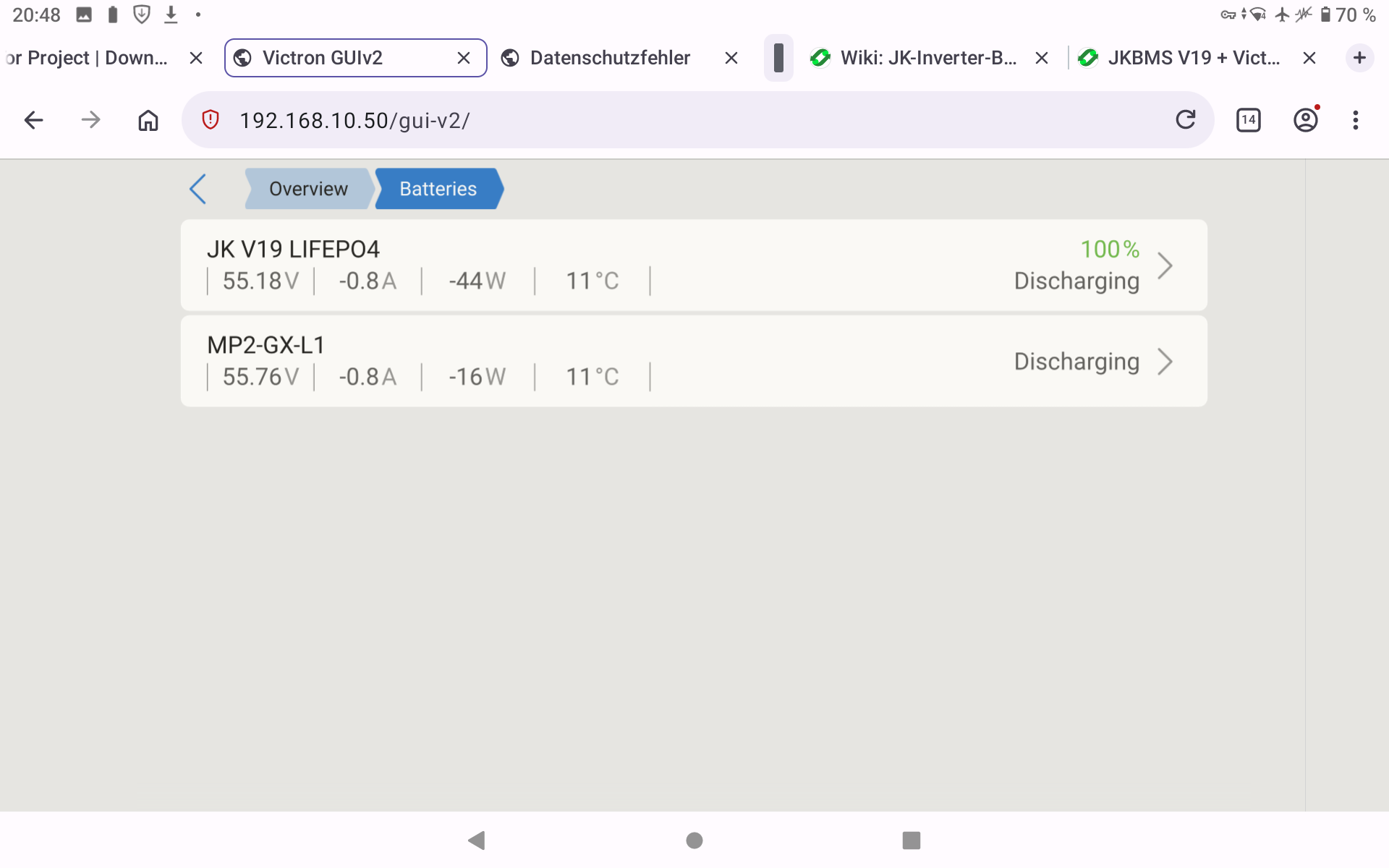Screen dimensions: 1389x868
Task: Select the Overview breadcrumb
Action: (x=308, y=190)
